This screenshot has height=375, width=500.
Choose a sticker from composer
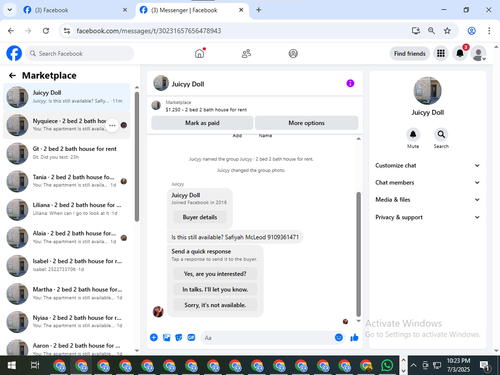click(179, 337)
